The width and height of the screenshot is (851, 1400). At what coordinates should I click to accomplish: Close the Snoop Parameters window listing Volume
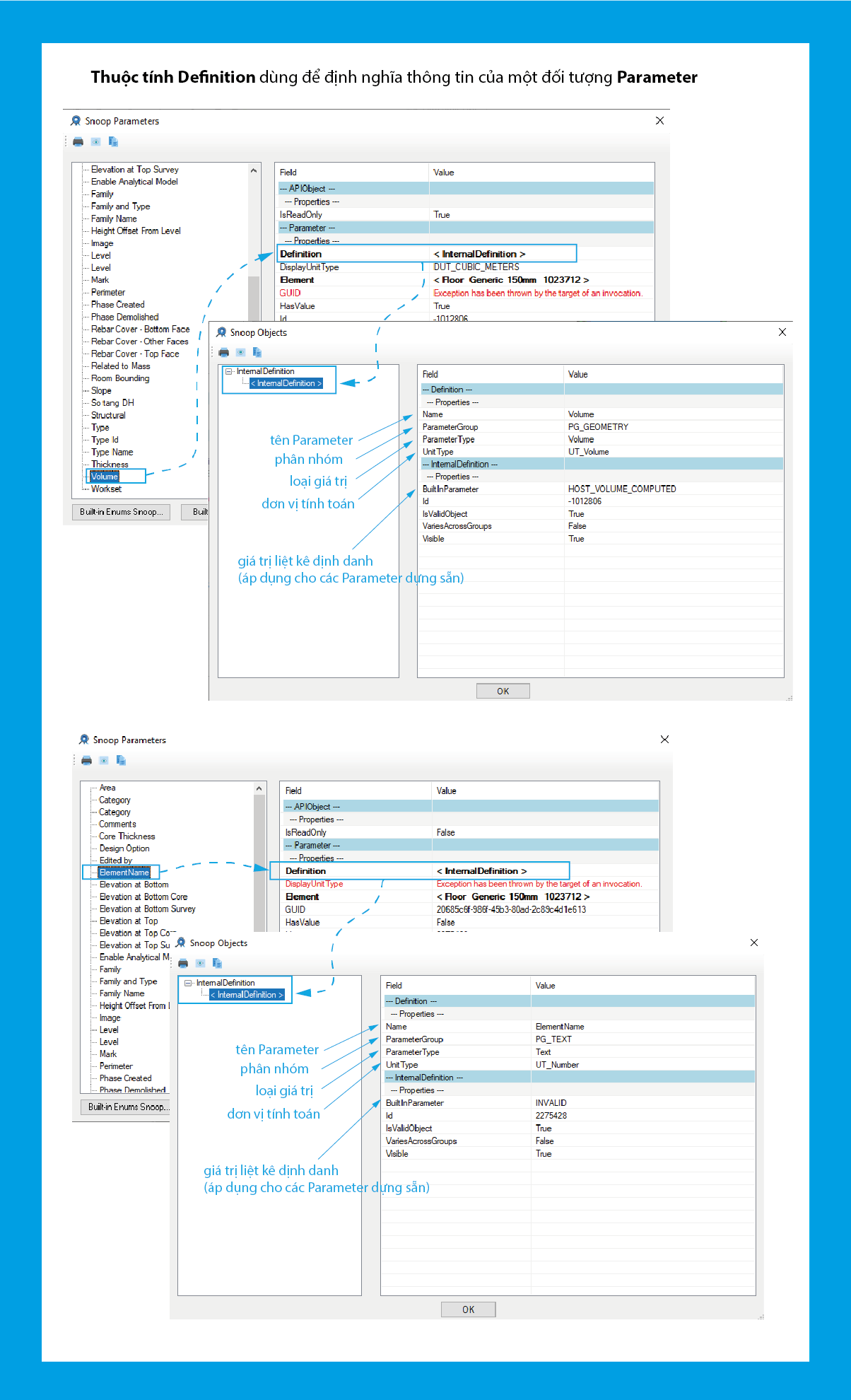(659, 121)
